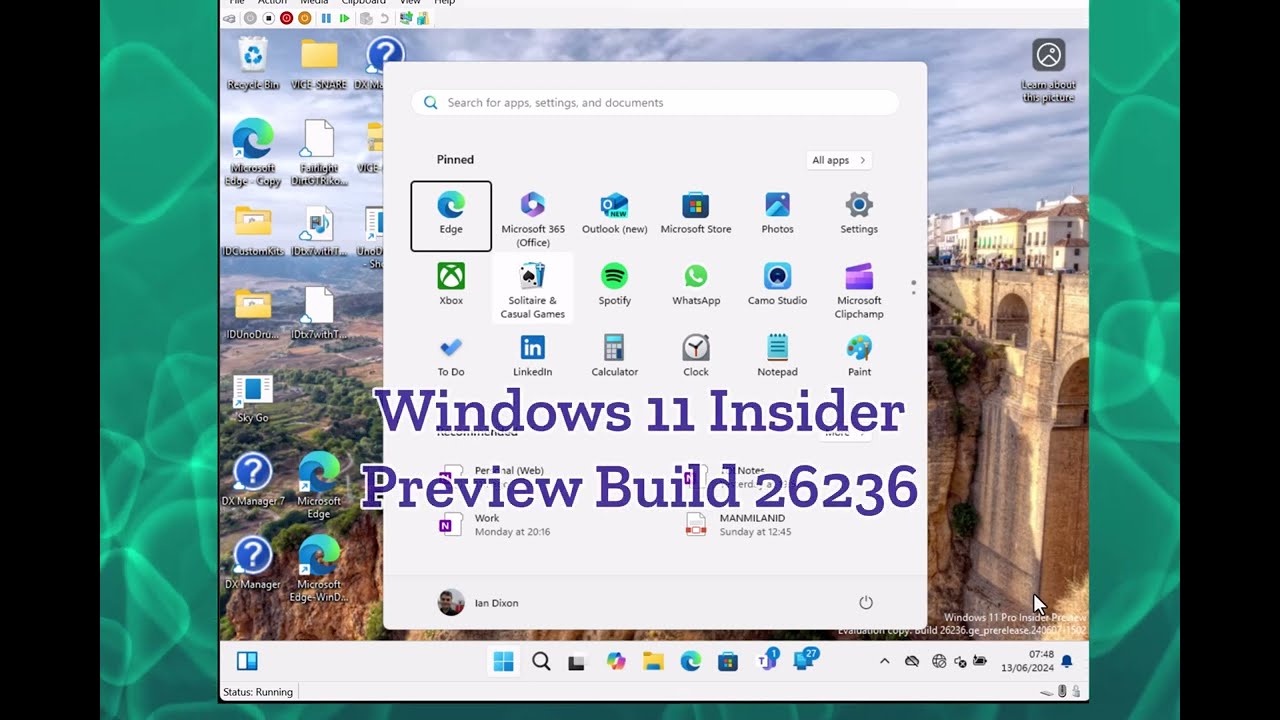Click the power button in Start menu

(866, 602)
